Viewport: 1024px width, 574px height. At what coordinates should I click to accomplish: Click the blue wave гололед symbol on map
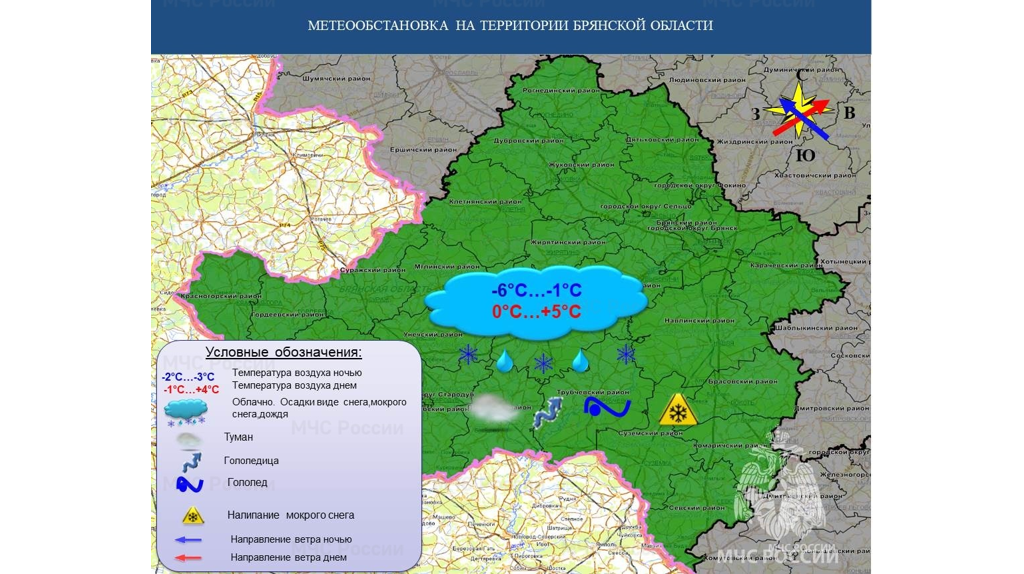pyautogui.click(x=607, y=406)
